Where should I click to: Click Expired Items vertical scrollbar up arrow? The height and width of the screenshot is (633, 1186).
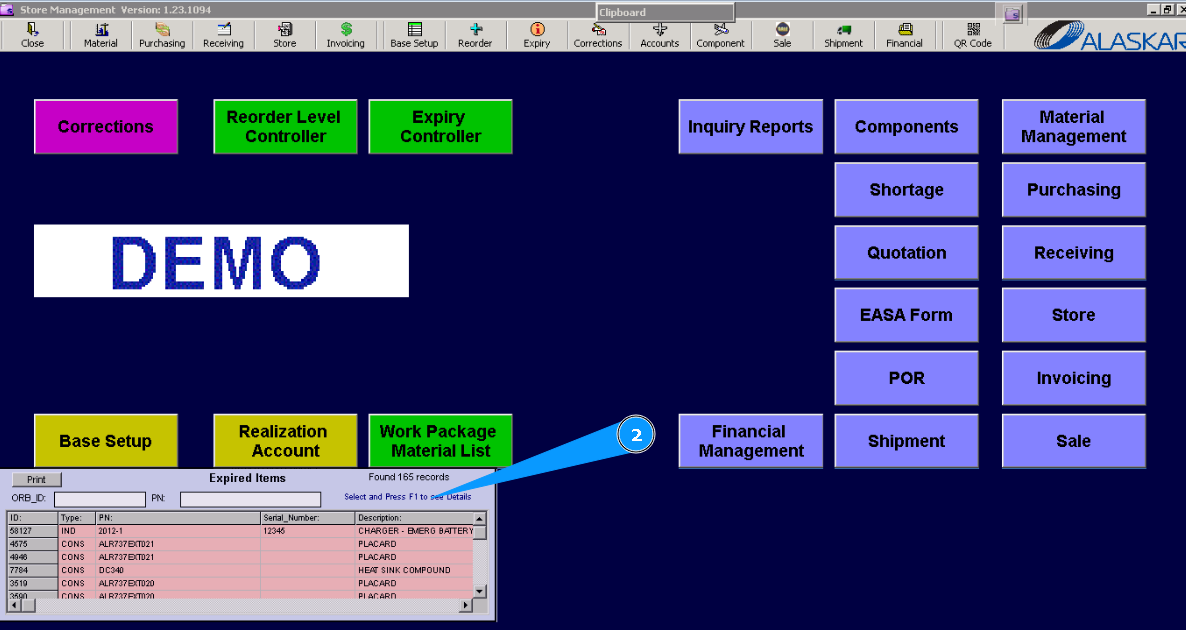coord(480,519)
